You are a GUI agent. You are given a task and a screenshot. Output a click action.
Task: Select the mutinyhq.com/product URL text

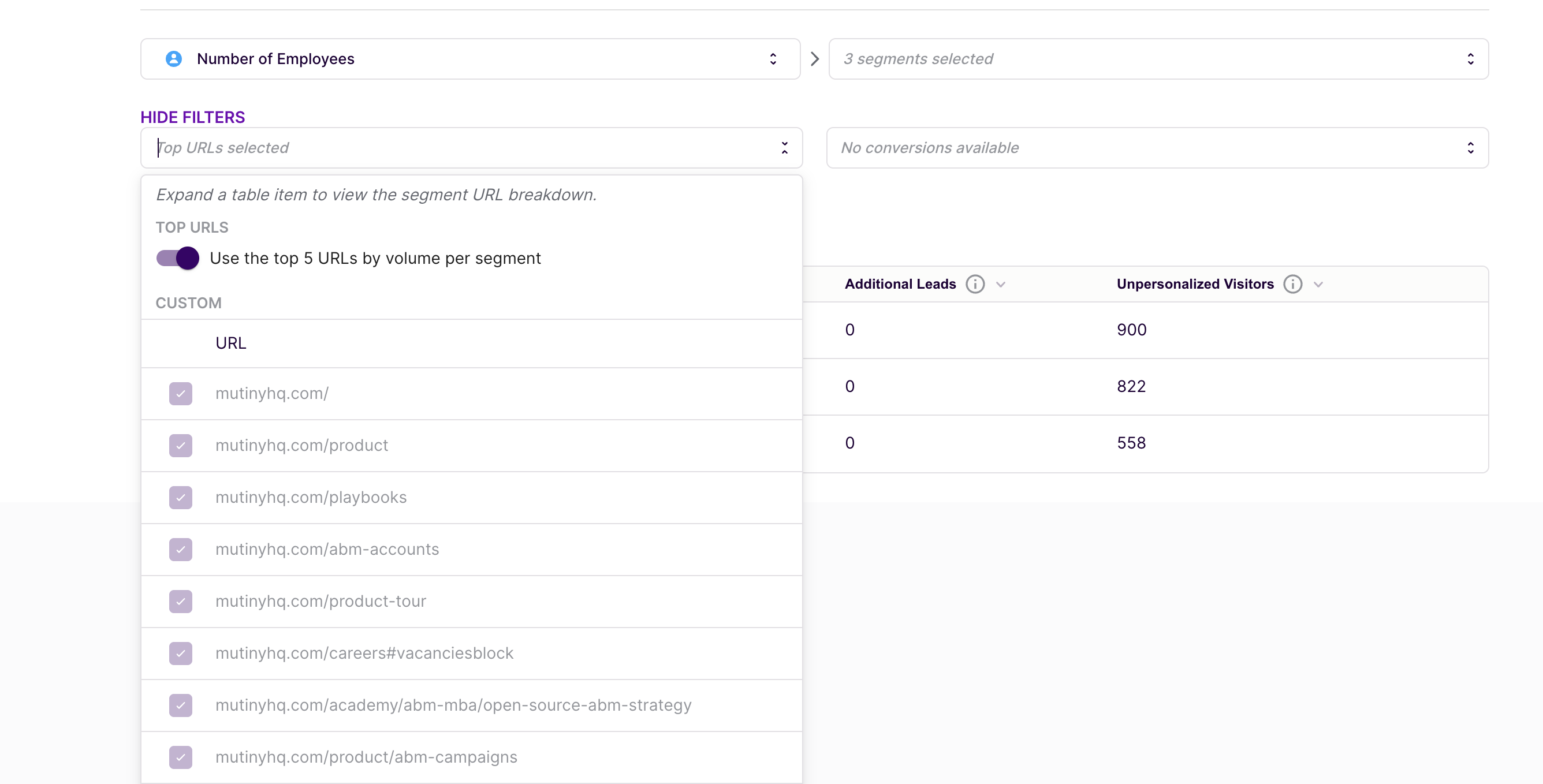pos(301,445)
